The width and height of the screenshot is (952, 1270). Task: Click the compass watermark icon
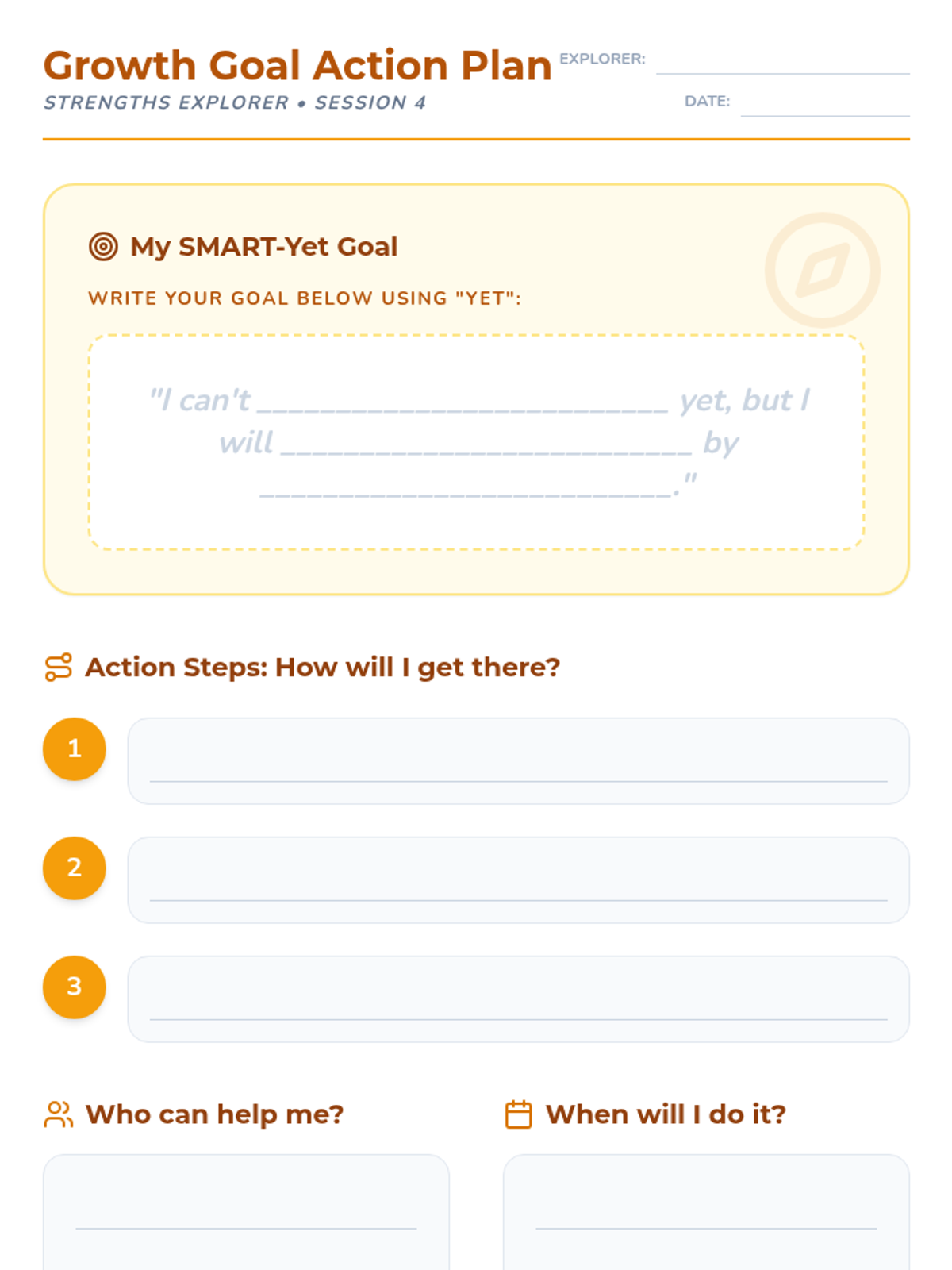[x=823, y=270]
